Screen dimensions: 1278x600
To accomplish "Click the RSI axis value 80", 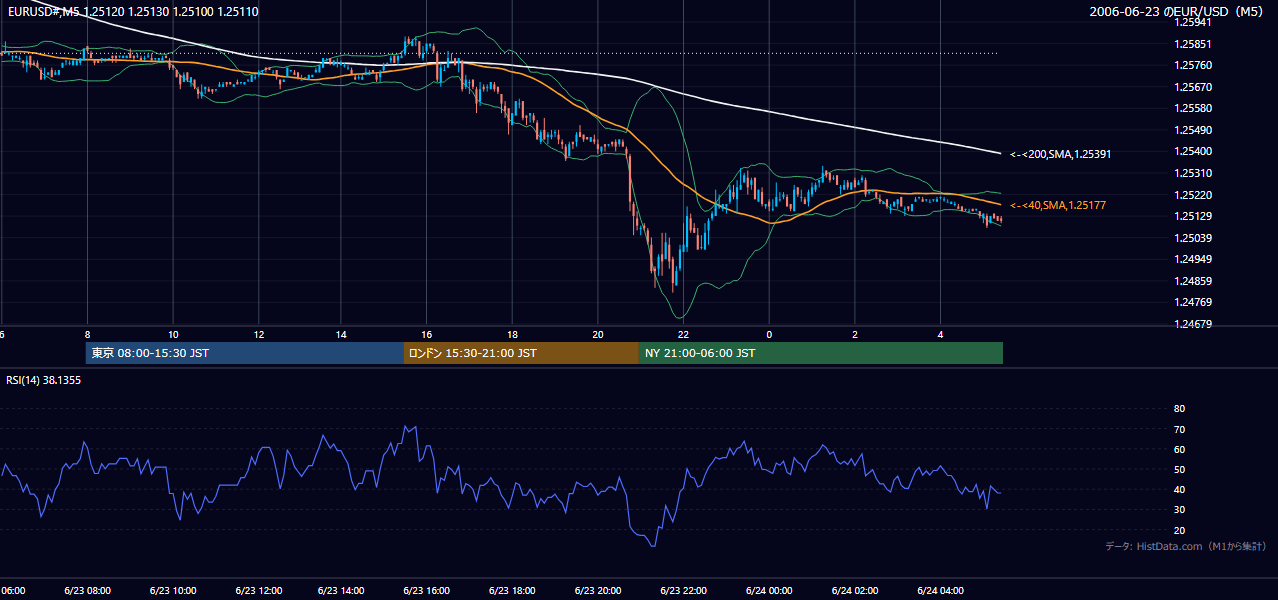I will pos(1179,409).
